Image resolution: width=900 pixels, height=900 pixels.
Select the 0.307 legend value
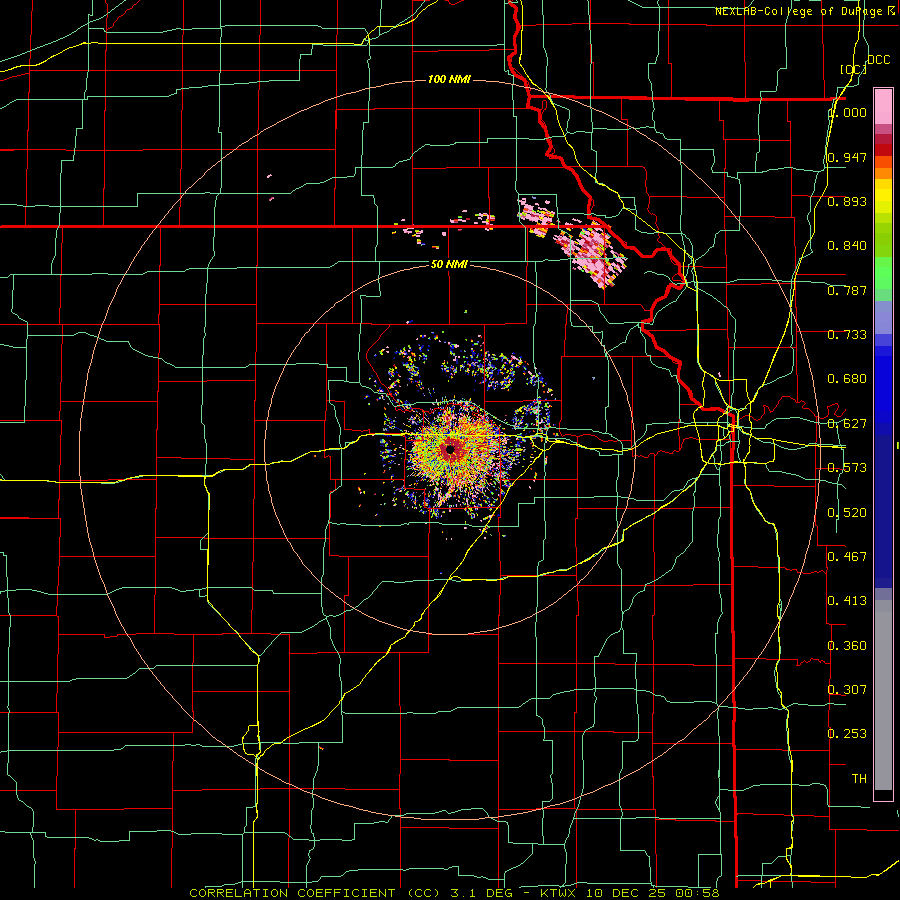pos(847,690)
